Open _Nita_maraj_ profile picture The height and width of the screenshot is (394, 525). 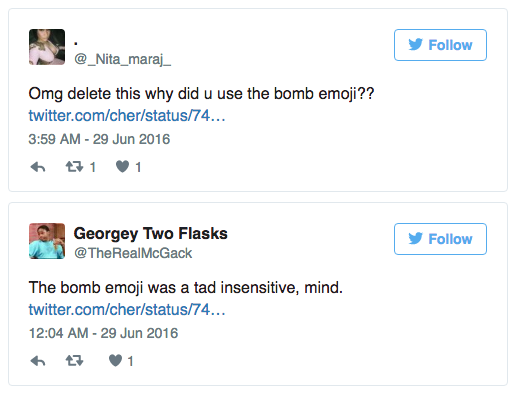click(47, 47)
